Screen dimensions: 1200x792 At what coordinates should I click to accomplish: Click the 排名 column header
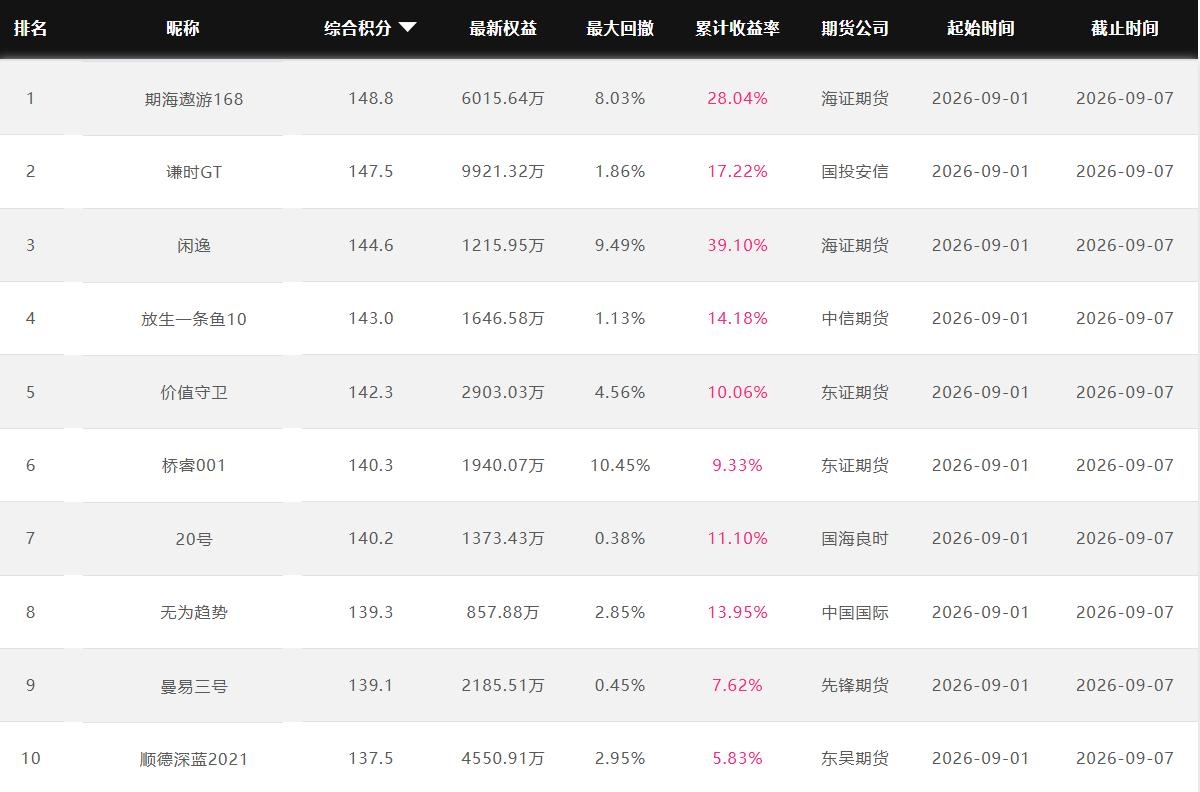coord(30,28)
